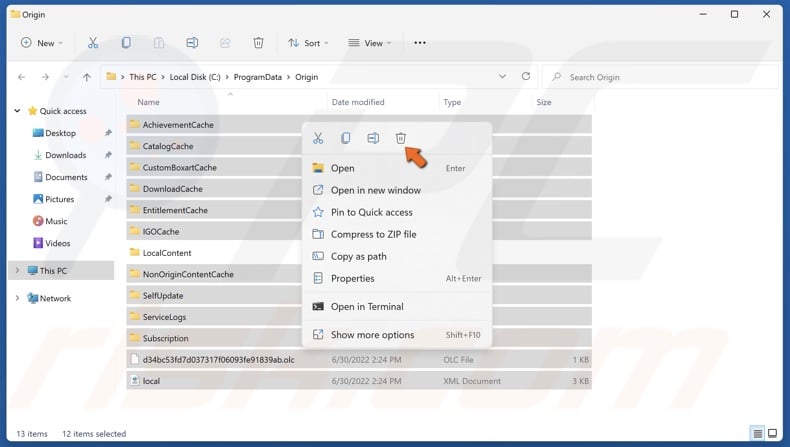
Task: Switch to large thumbnails view in status bar
Action: coord(772,433)
